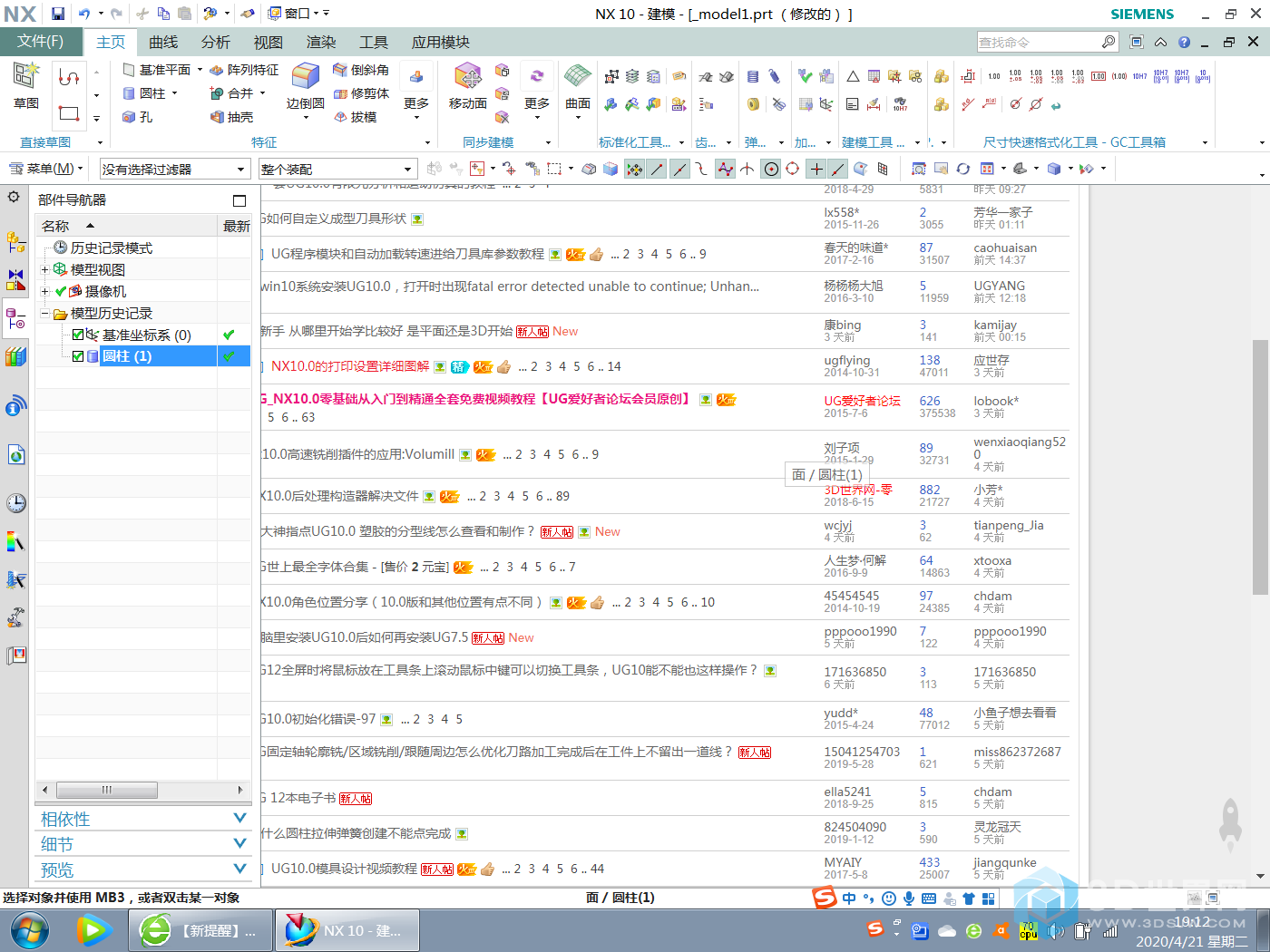Open the 草图 sketch tool

click(26, 85)
